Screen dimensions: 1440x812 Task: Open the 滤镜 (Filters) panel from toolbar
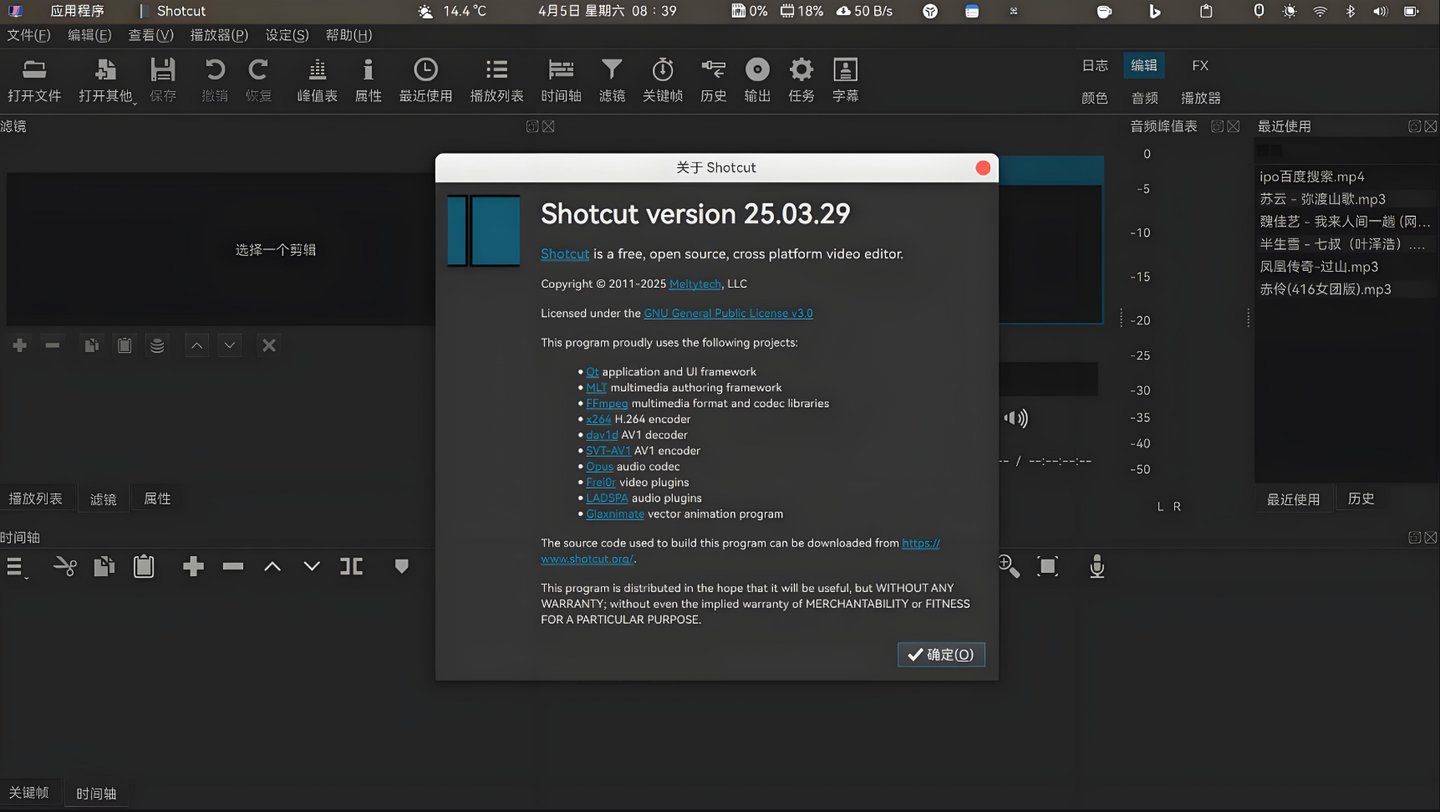pos(610,78)
